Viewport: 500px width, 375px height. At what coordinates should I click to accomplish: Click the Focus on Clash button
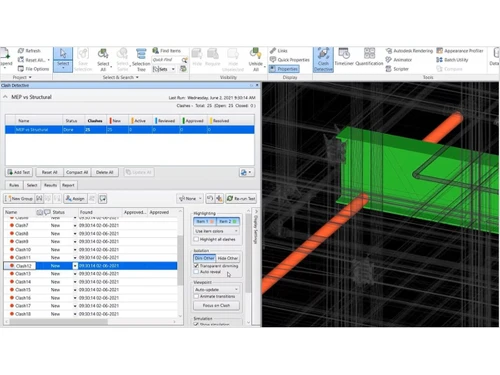click(216, 305)
